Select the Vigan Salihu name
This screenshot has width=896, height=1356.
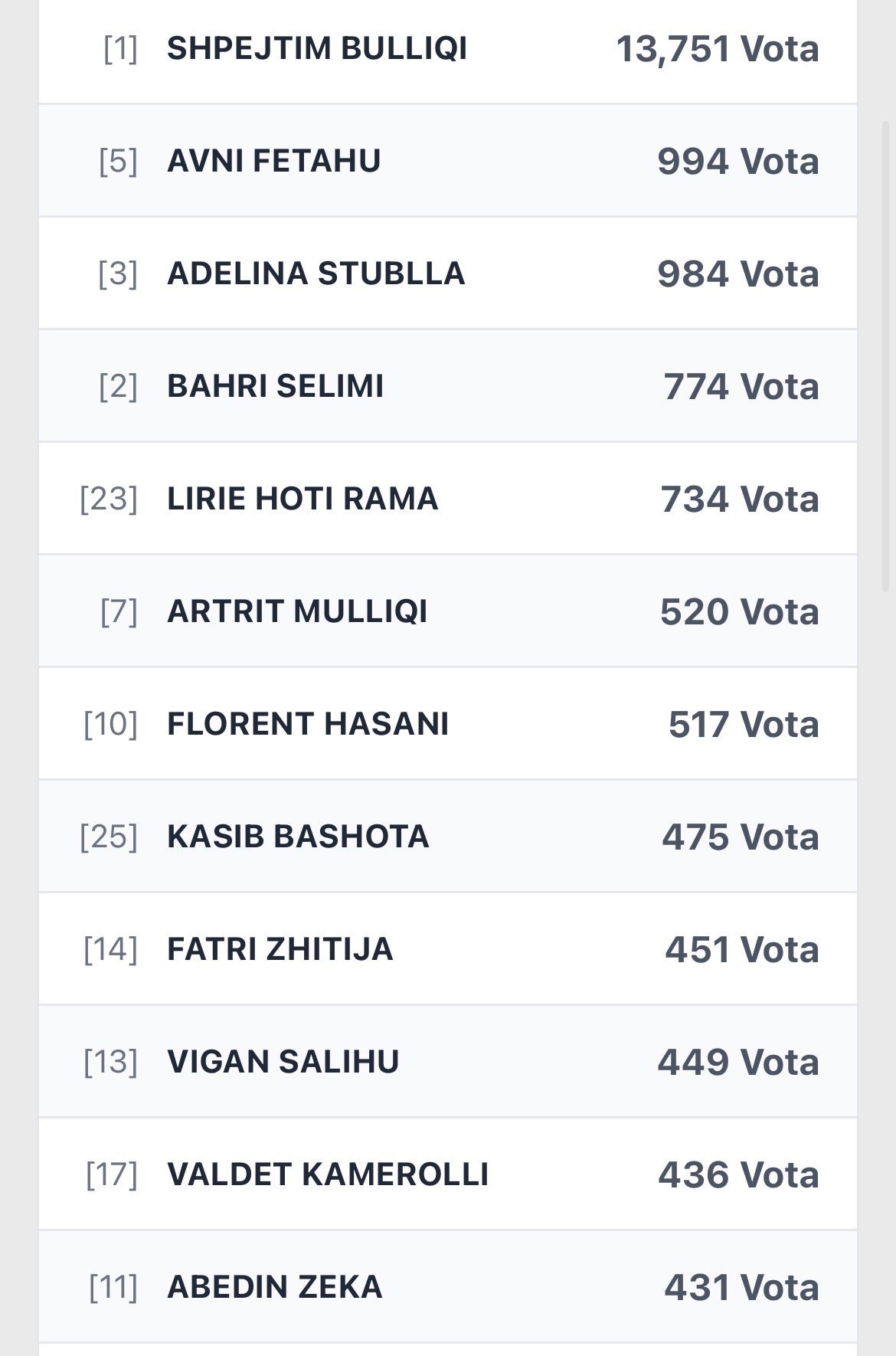(x=283, y=1063)
